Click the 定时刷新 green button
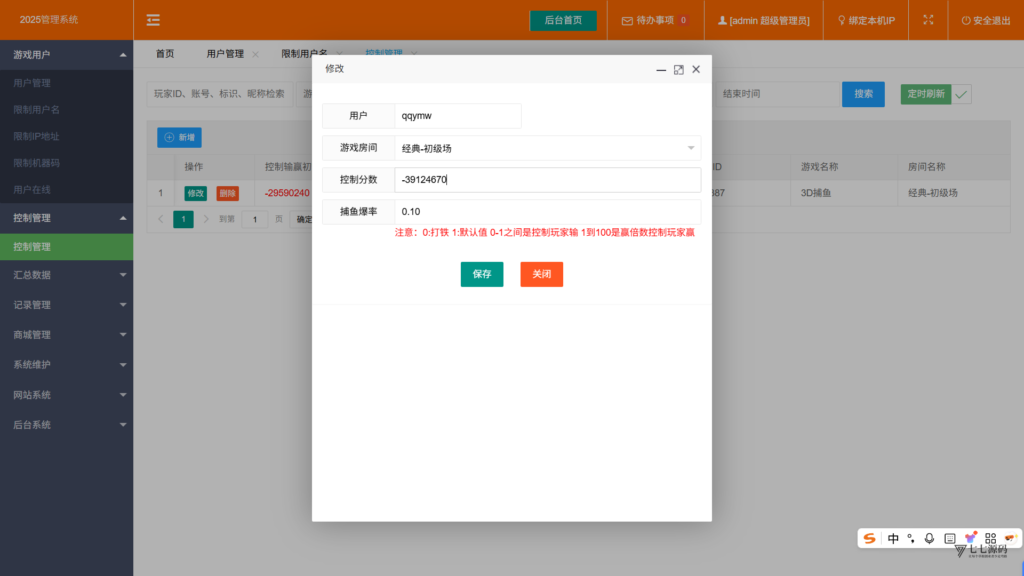The width and height of the screenshot is (1024, 576). pyautogui.click(x=926, y=94)
